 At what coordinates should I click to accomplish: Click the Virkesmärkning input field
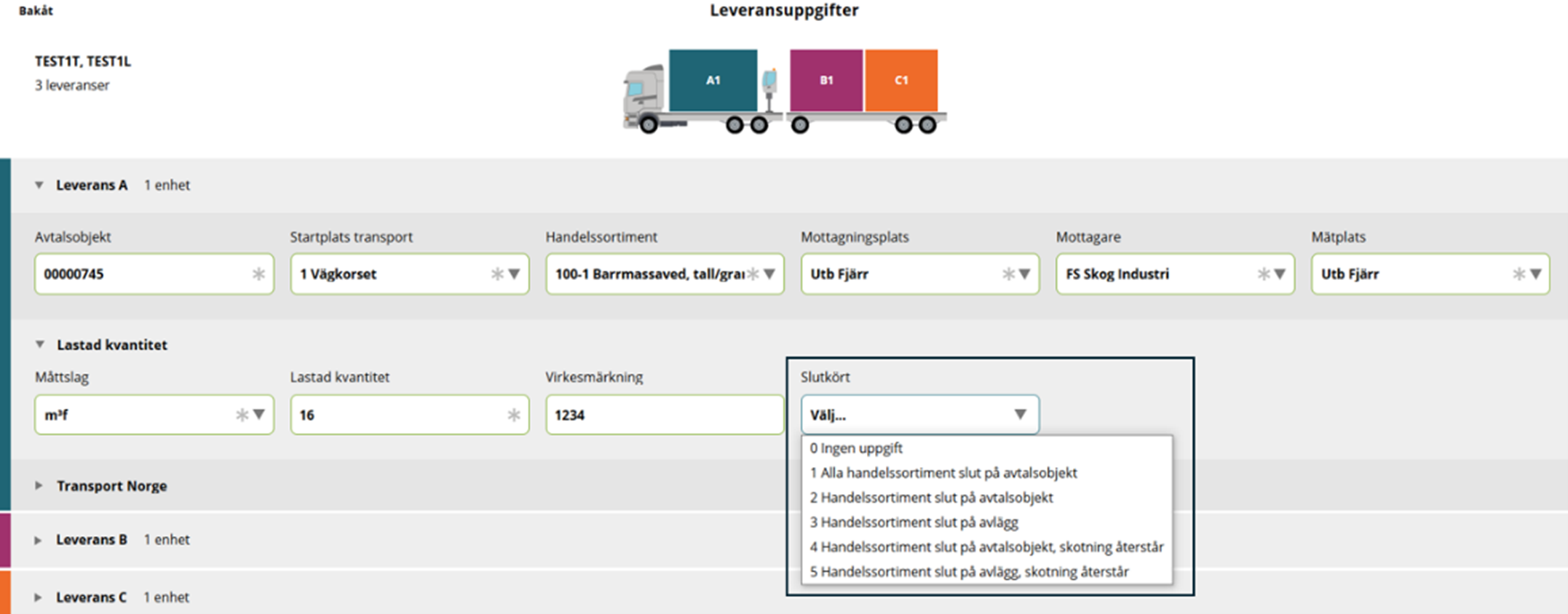(665, 415)
